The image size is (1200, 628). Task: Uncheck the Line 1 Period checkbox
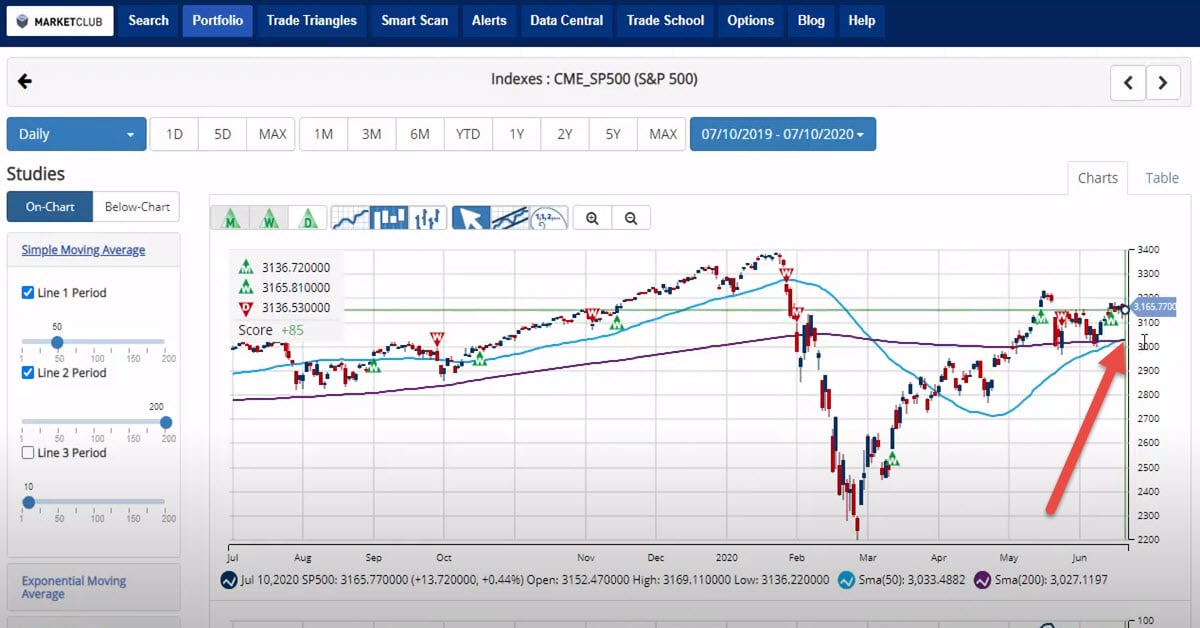28,293
